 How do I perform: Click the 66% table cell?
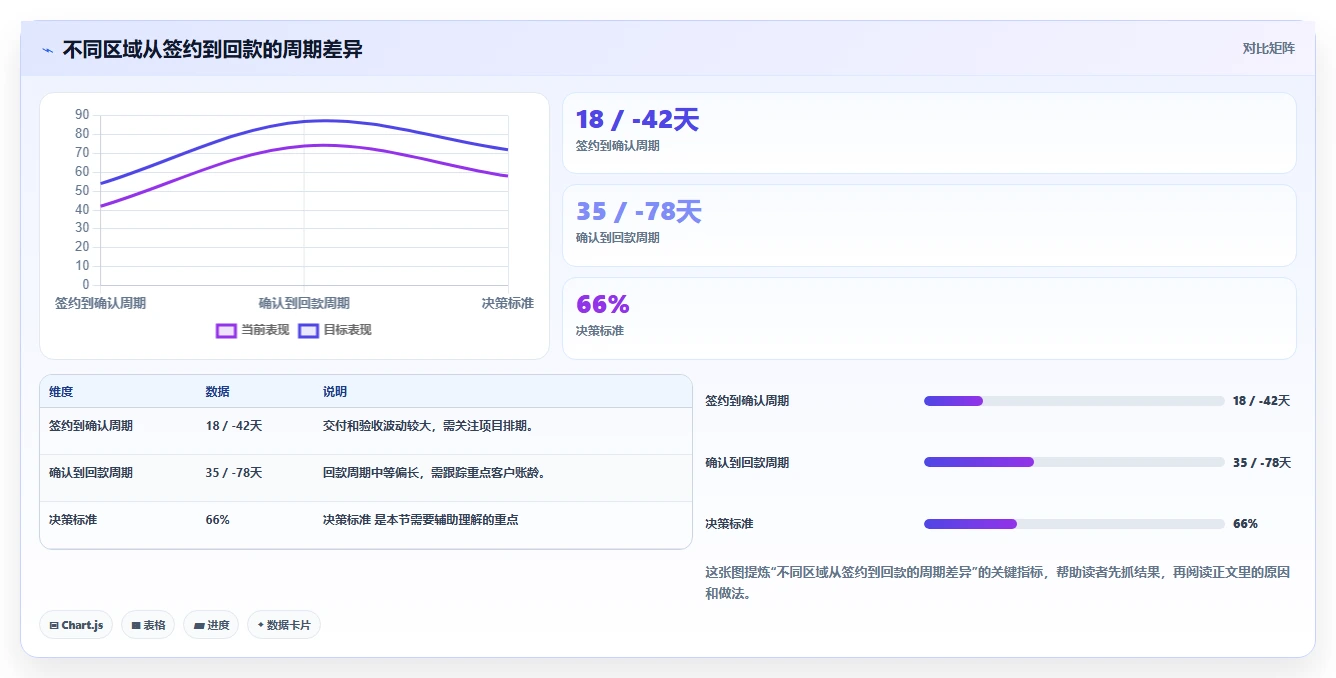pyautogui.click(x=218, y=520)
